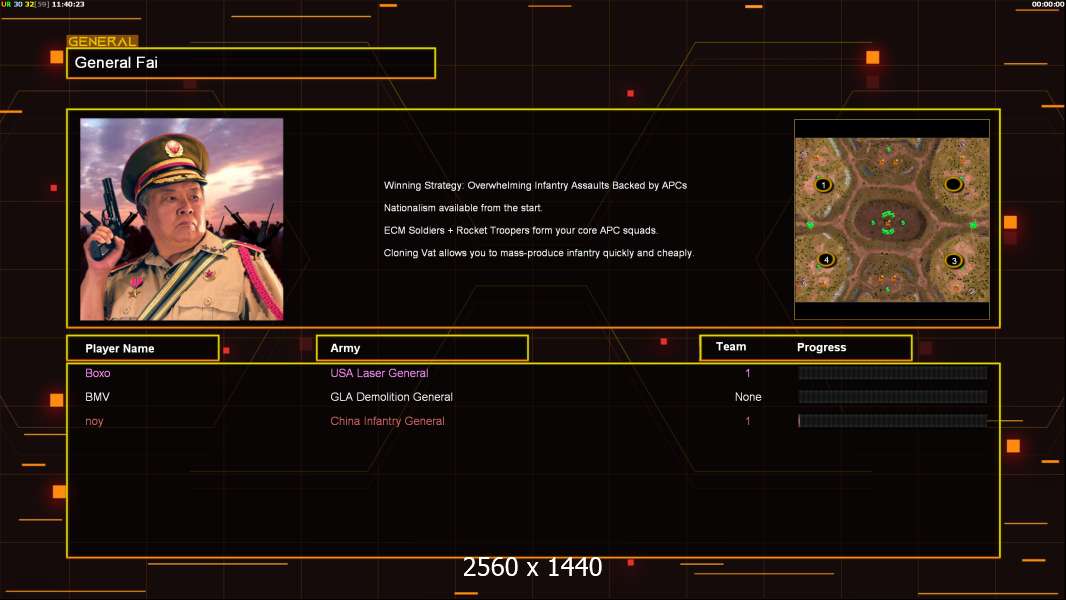This screenshot has width=1066, height=600.
Task: Click the green supply marker on map's left edge
Action: (809, 225)
